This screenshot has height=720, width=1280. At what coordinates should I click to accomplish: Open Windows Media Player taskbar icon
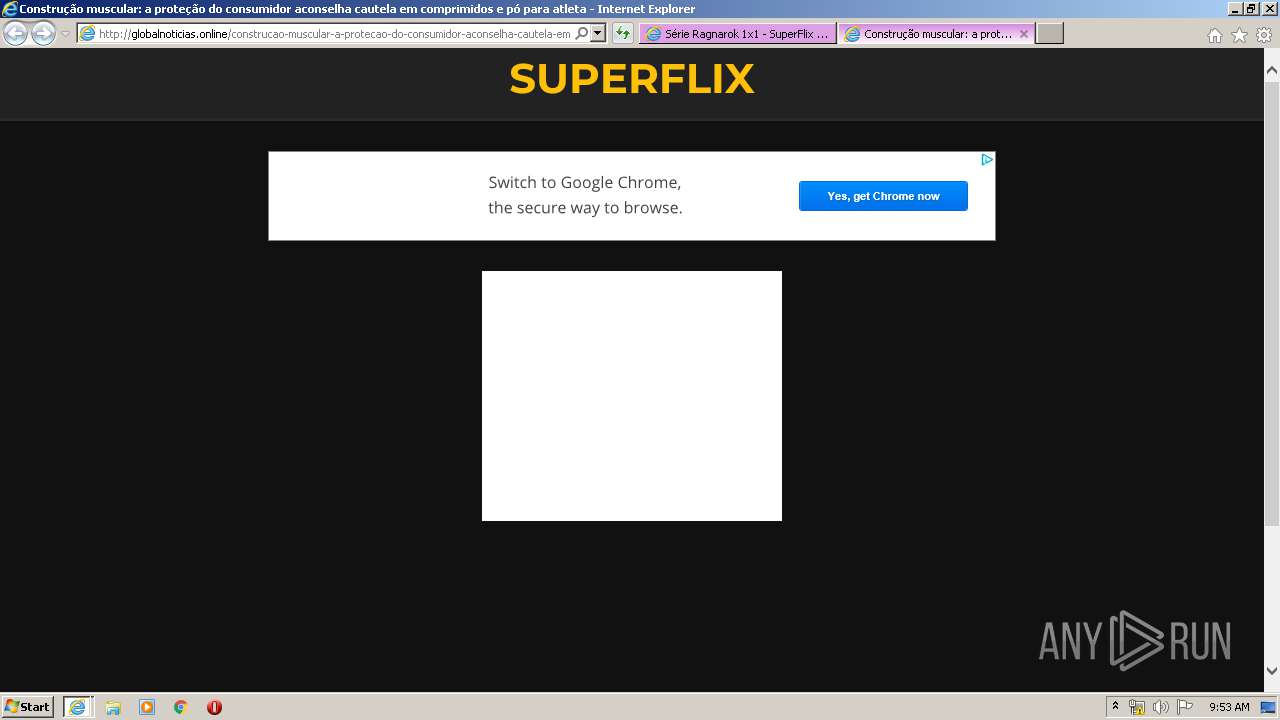pyautogui.click(x=147, y=707)
